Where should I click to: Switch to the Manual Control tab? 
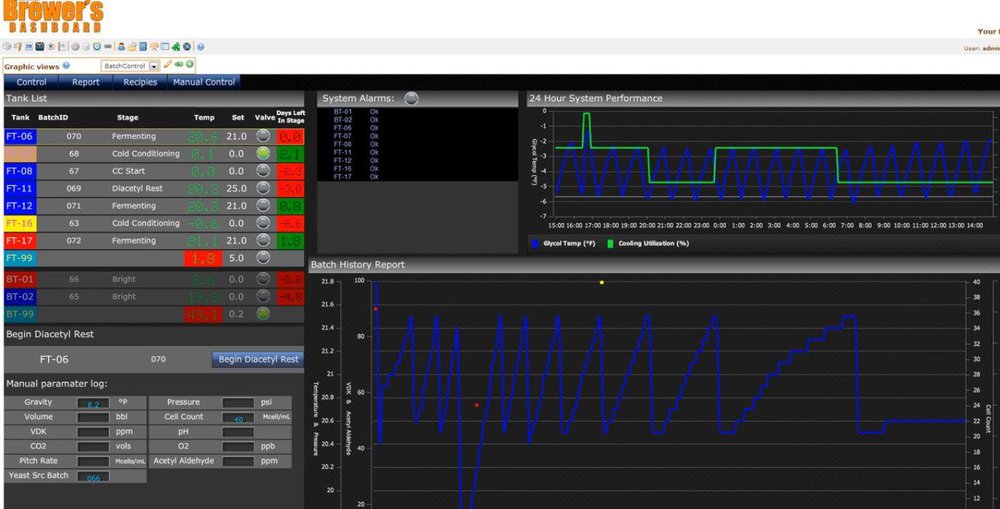point(204,82)
